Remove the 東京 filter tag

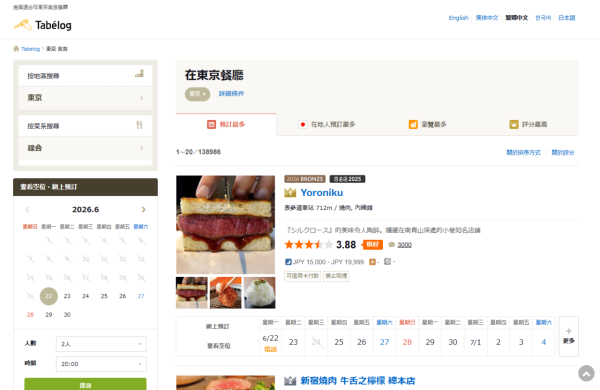(197, 94)
